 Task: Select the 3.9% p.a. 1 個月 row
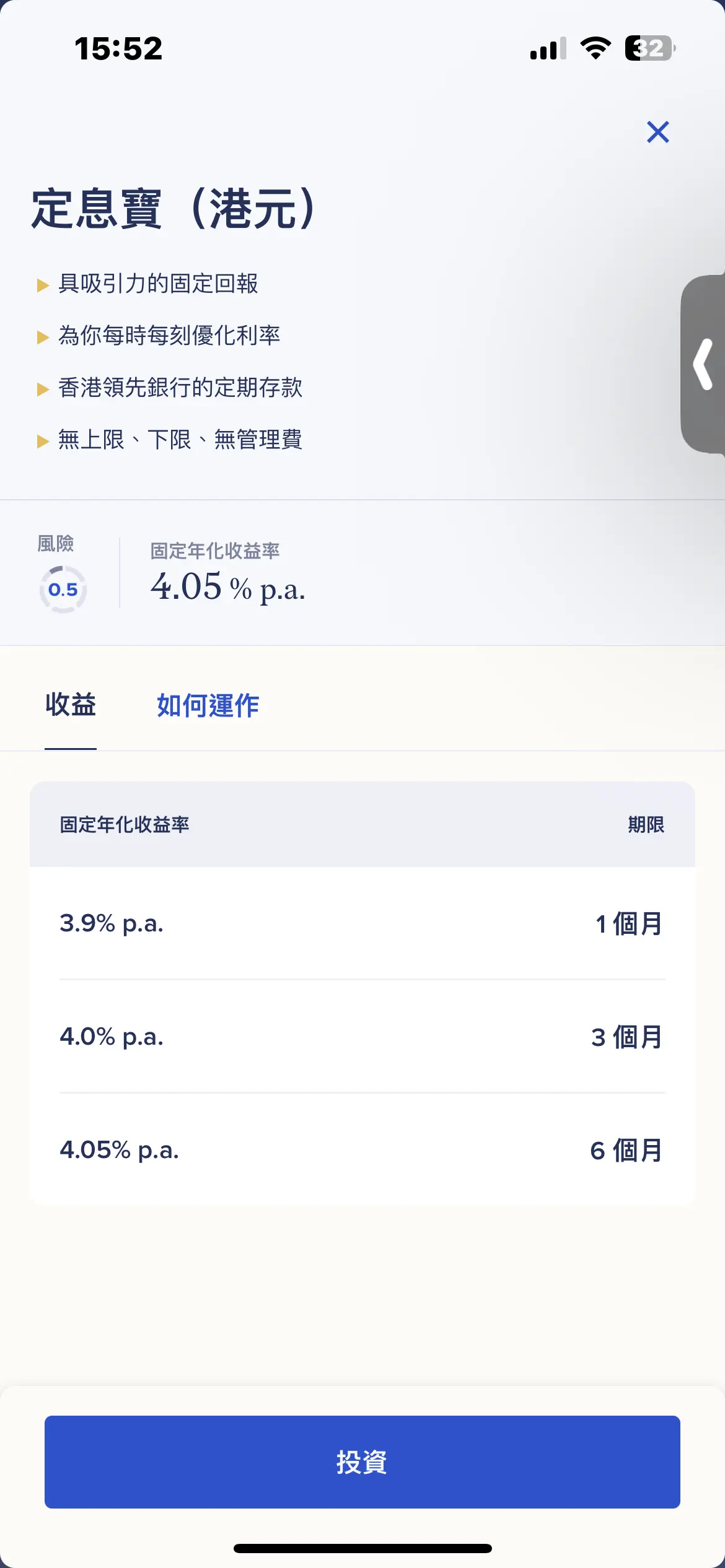[x=362, y=923]
